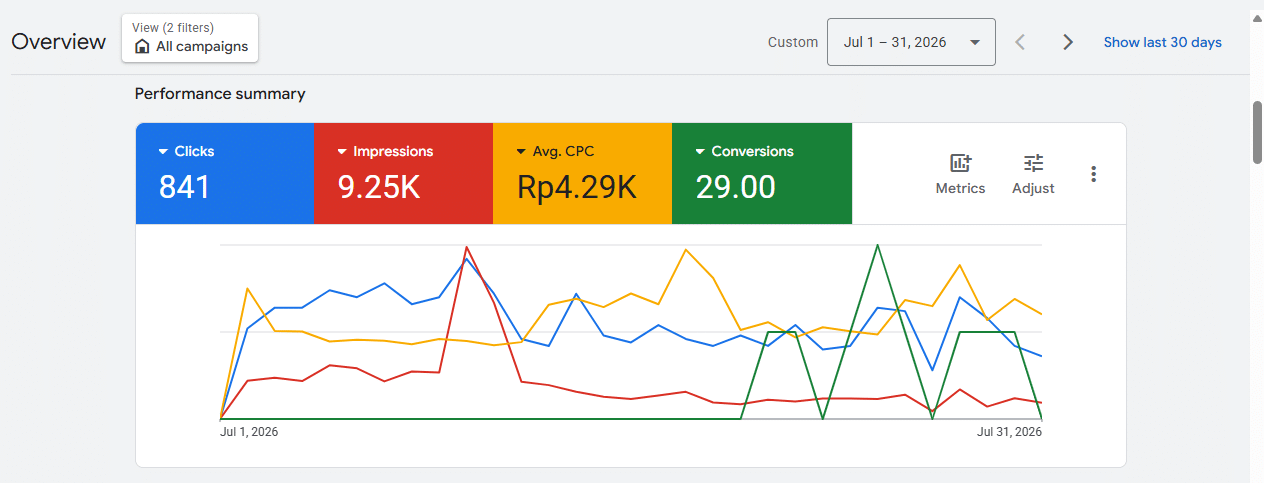Open the Metrics chart options
Viewport: 1264px width, 483px height.
[x=960, y=174]
